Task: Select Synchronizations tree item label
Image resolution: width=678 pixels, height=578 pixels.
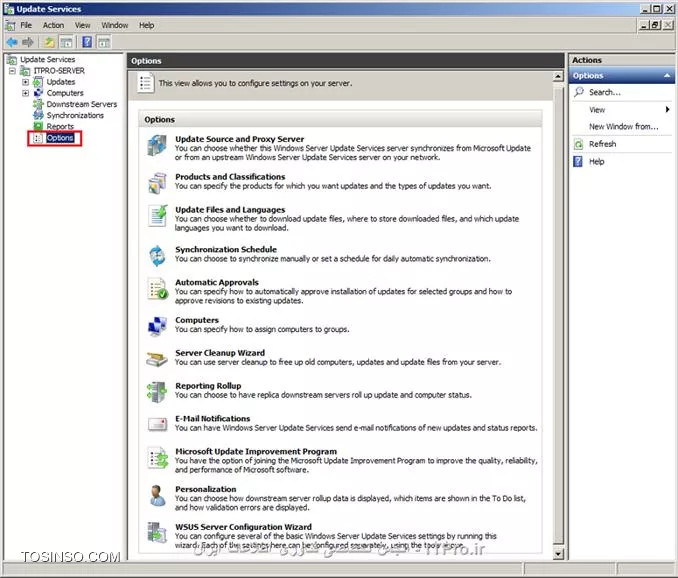Action: pyautogui.click(x=75, y=115)
